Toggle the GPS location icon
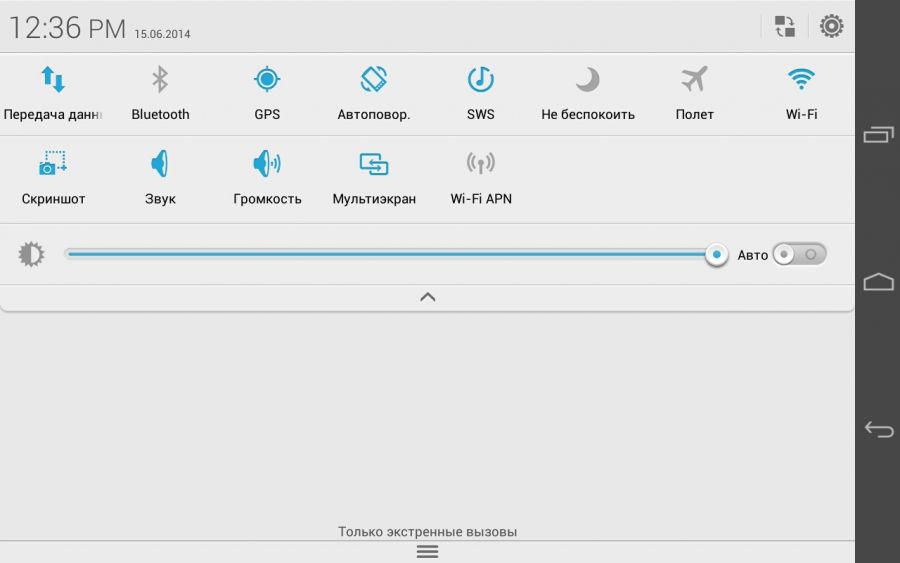Image resolution: width=900 pixels, height=563 pixels. (267, 81)
